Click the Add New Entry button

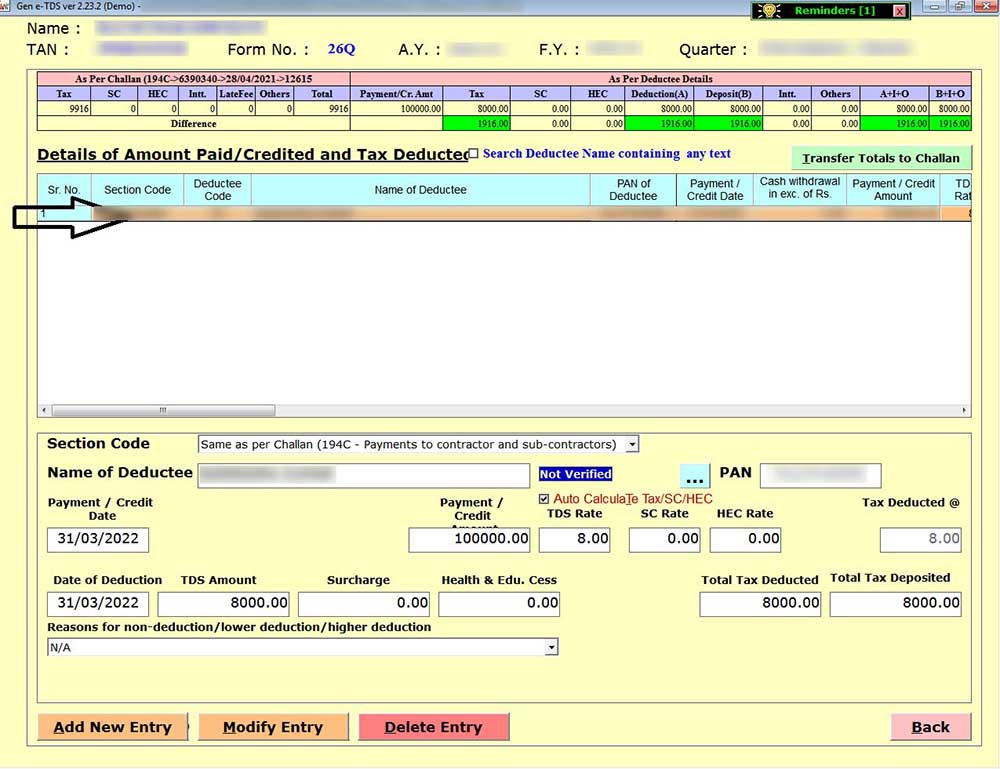112,727
